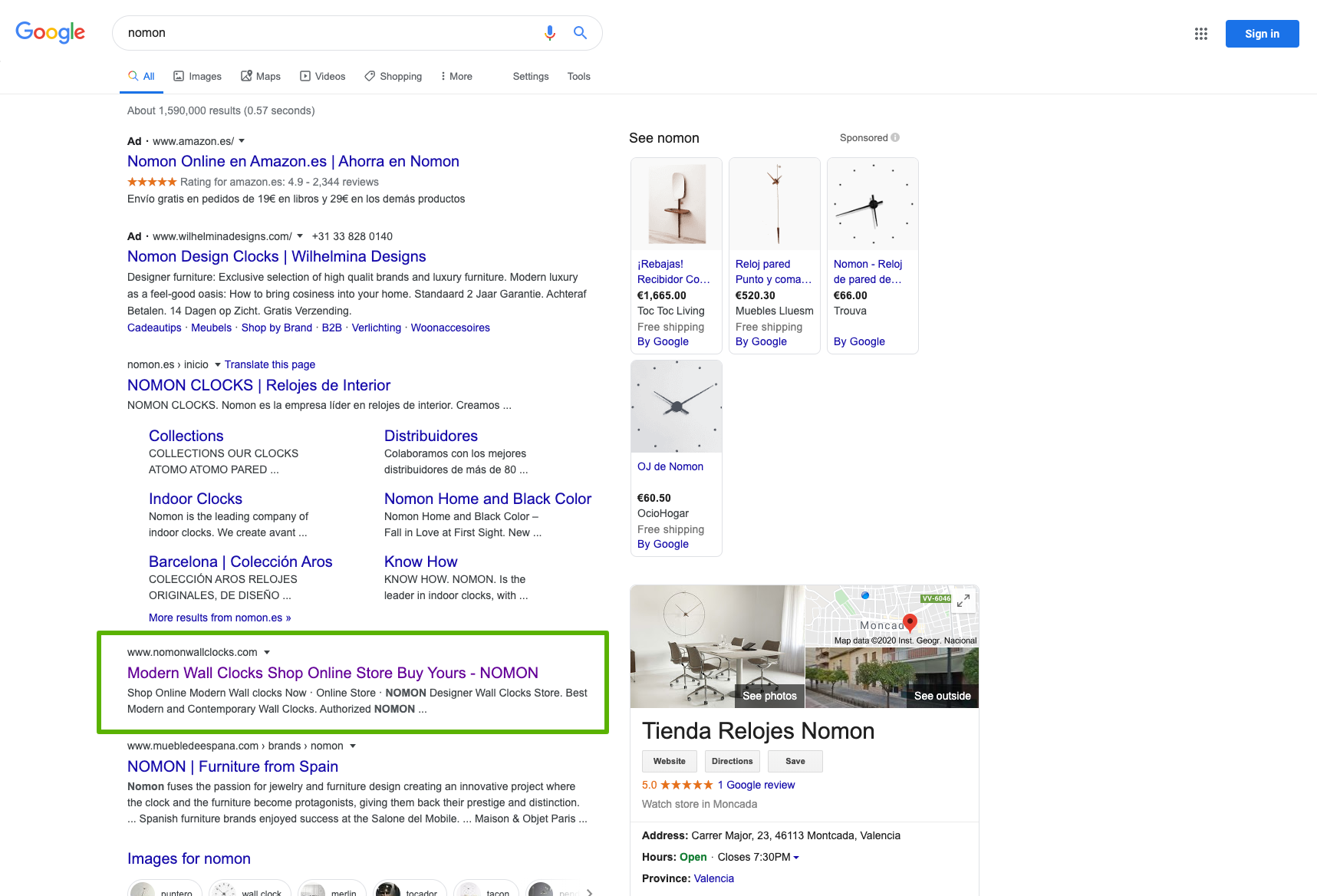Open Tools in search toolbar

[579, 76]
